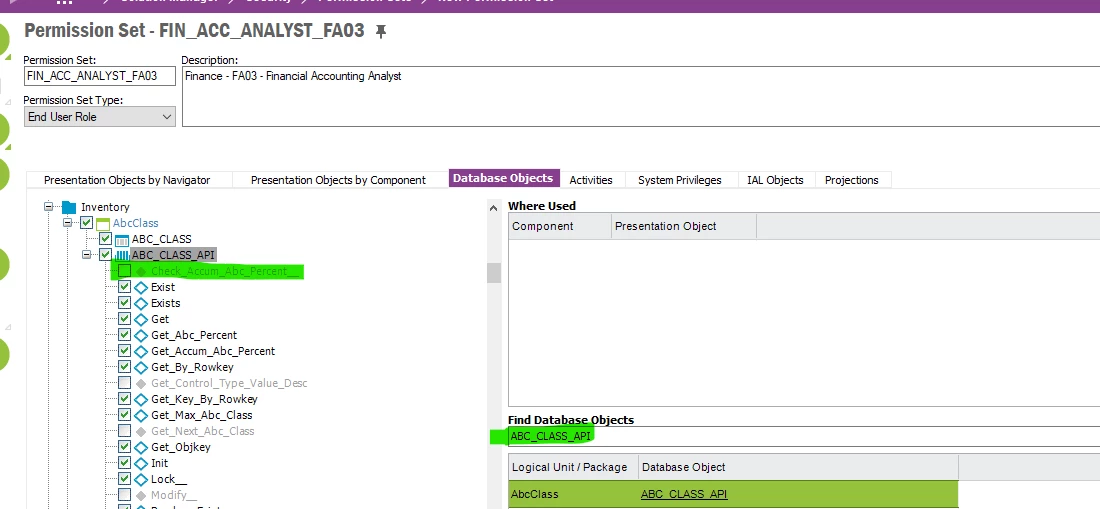The width and height of the screenshot is (1100, 509).
Task: Open the ABC_CLASS_API database object link
Action: click(x=683, y=494)
